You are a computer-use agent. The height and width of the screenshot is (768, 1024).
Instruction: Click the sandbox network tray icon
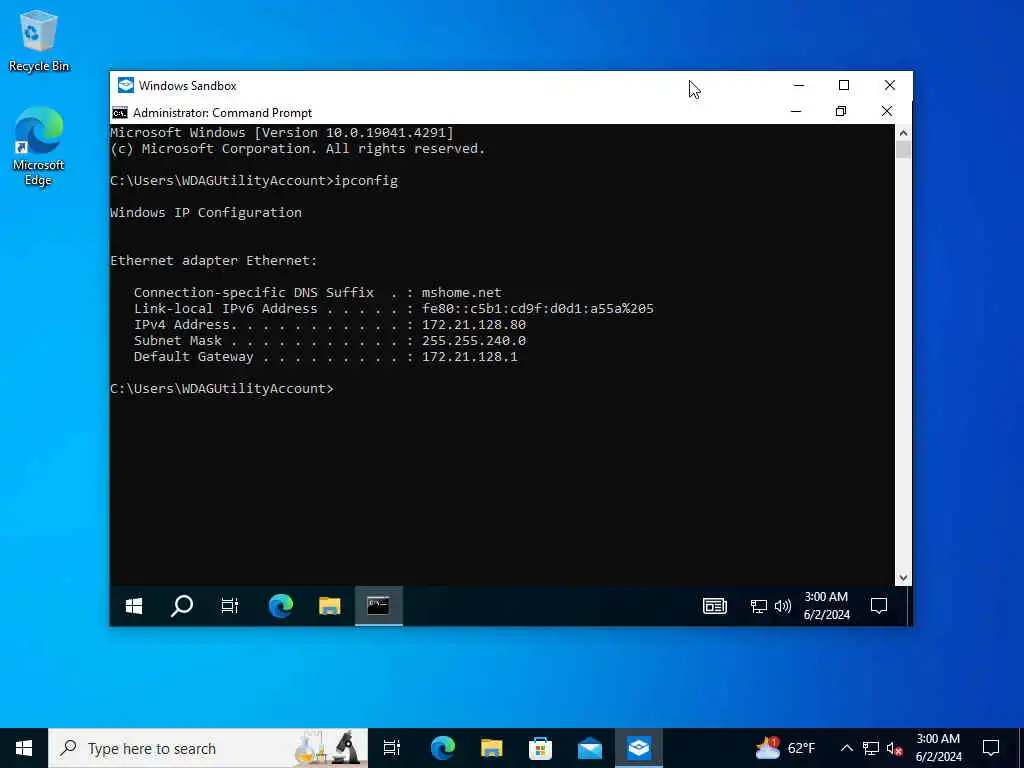tap(758, 607)
